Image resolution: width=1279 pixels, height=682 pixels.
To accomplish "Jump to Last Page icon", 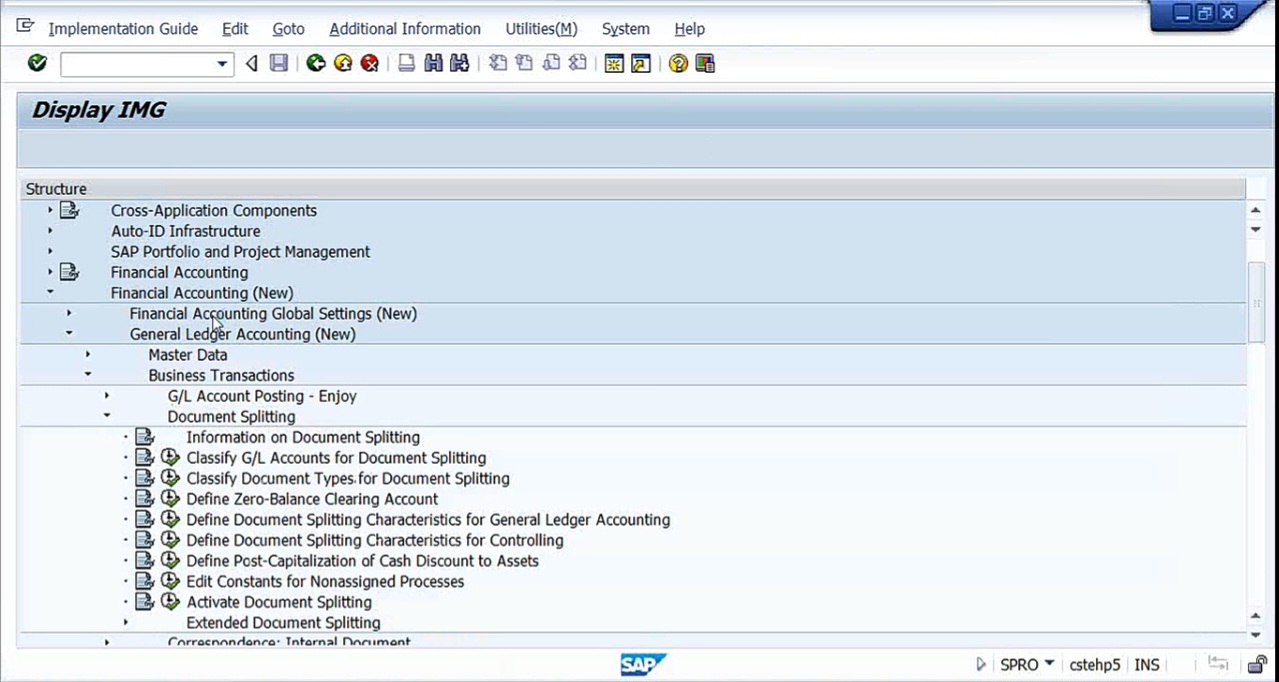I will point(578,63).
